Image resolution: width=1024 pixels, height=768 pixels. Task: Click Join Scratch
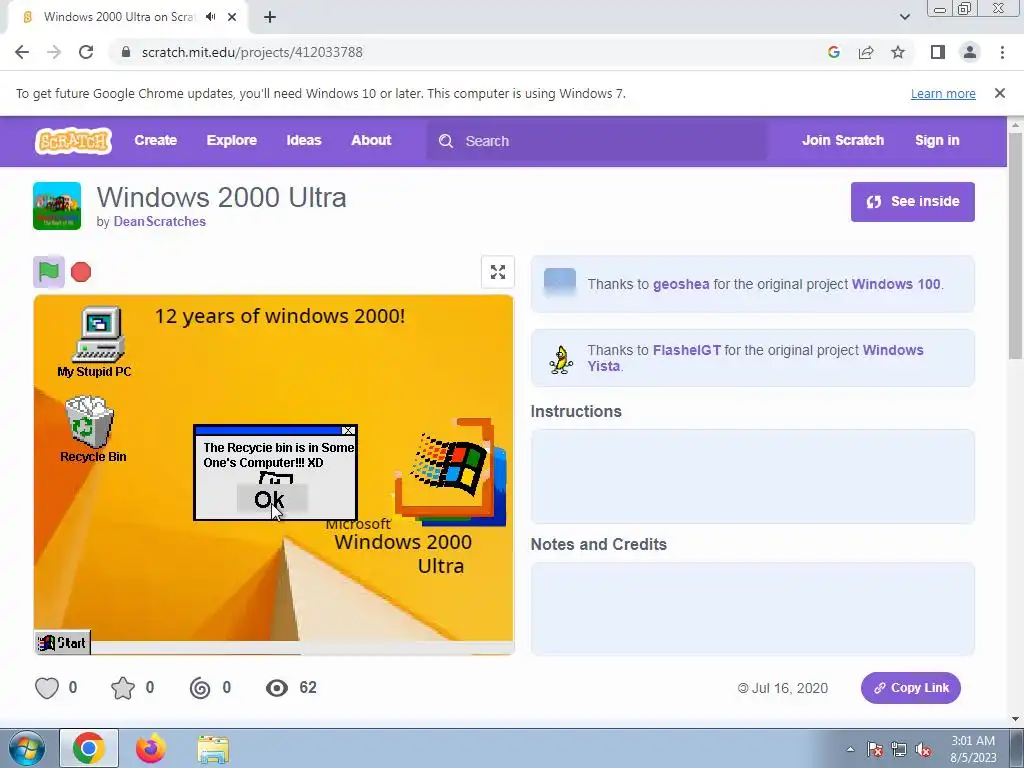(x=842, y=140)
